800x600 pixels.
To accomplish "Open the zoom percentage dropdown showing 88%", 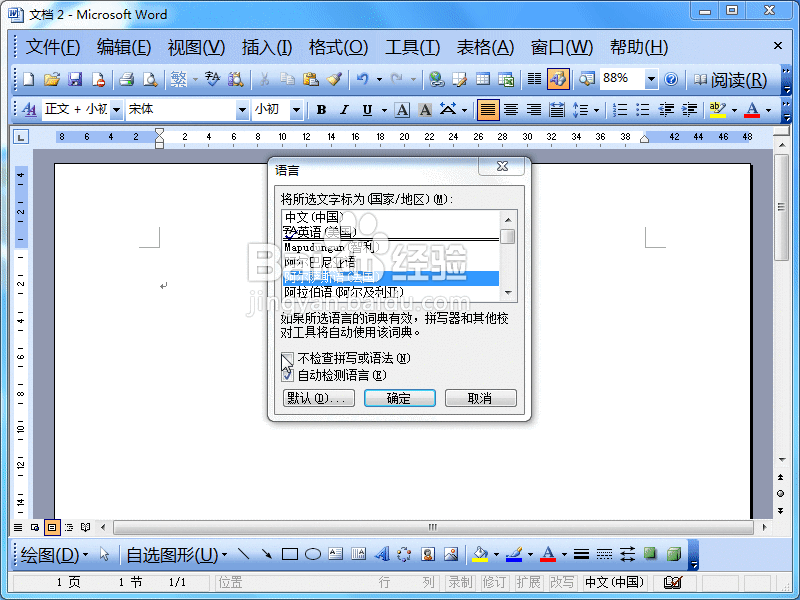I will (x=651, y=79).
